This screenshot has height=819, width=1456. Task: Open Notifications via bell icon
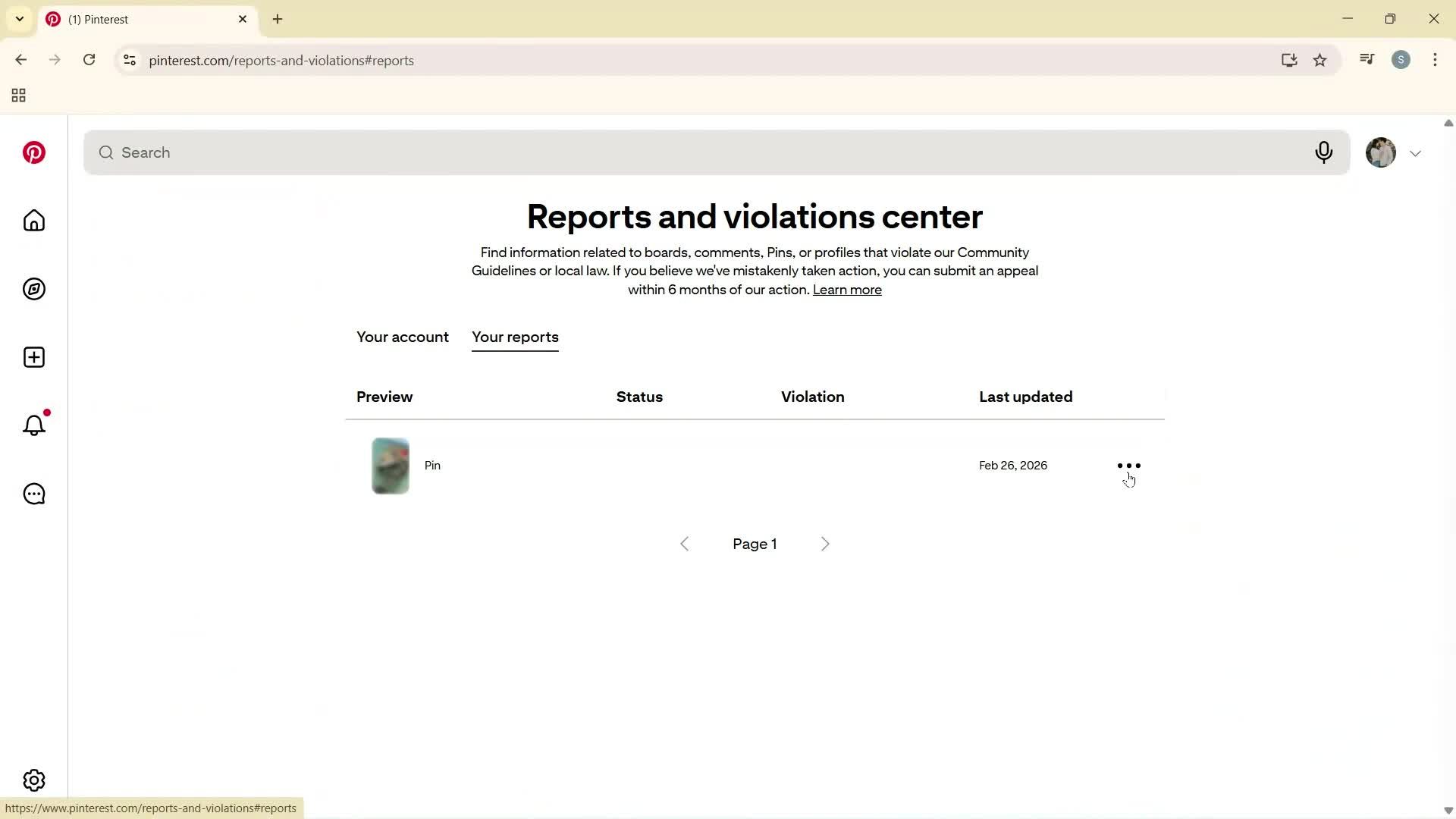(x=34, y=425)
